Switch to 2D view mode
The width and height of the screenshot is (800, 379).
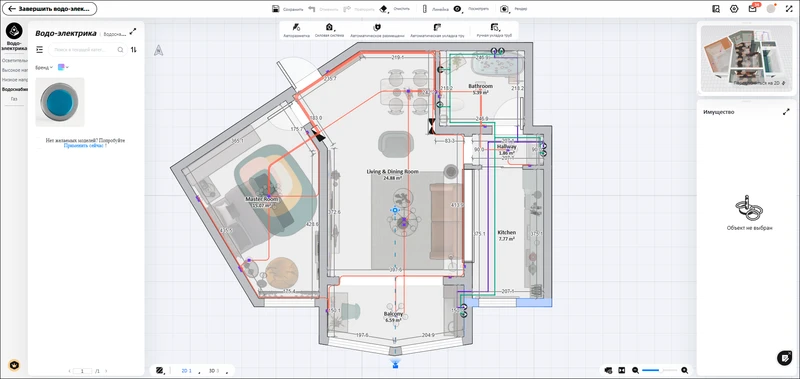[187, 371]
